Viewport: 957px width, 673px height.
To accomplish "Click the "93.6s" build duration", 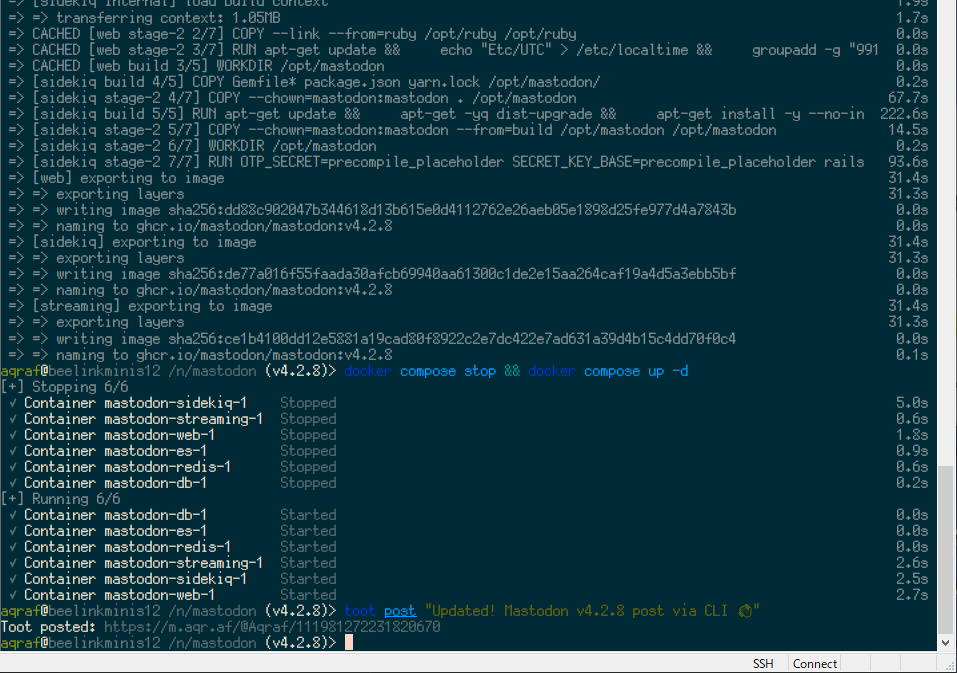I will pos(908,162).
